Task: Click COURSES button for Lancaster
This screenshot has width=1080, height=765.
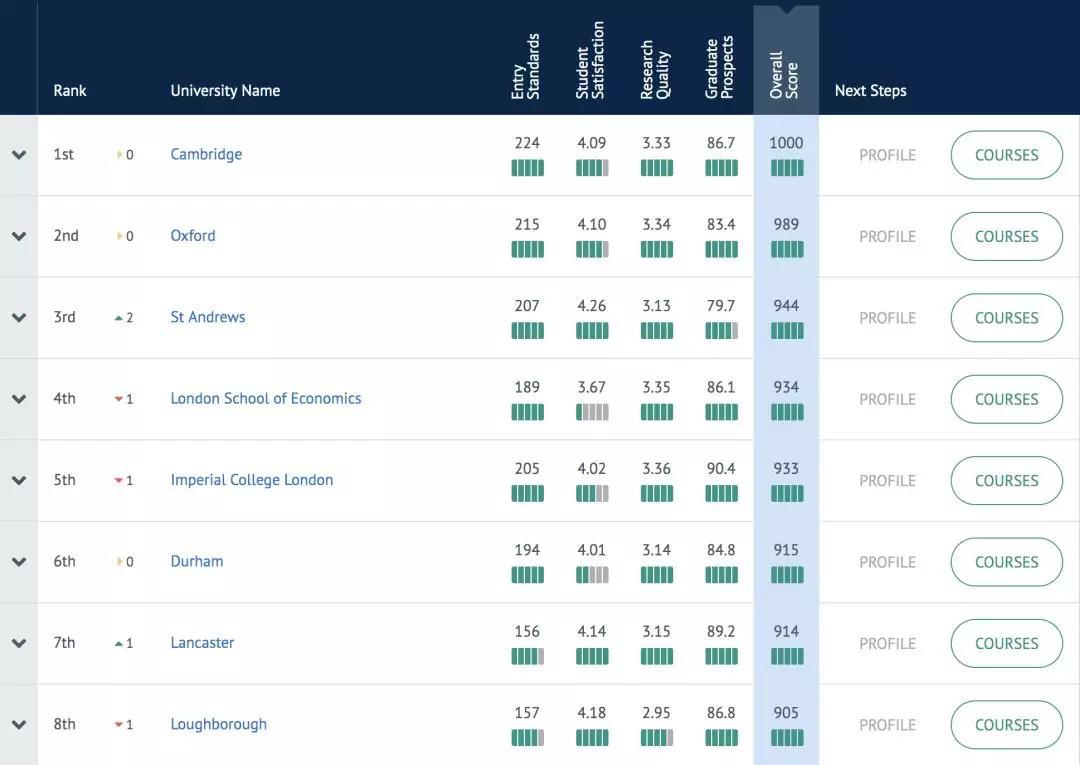Action: pos(1006,644)
